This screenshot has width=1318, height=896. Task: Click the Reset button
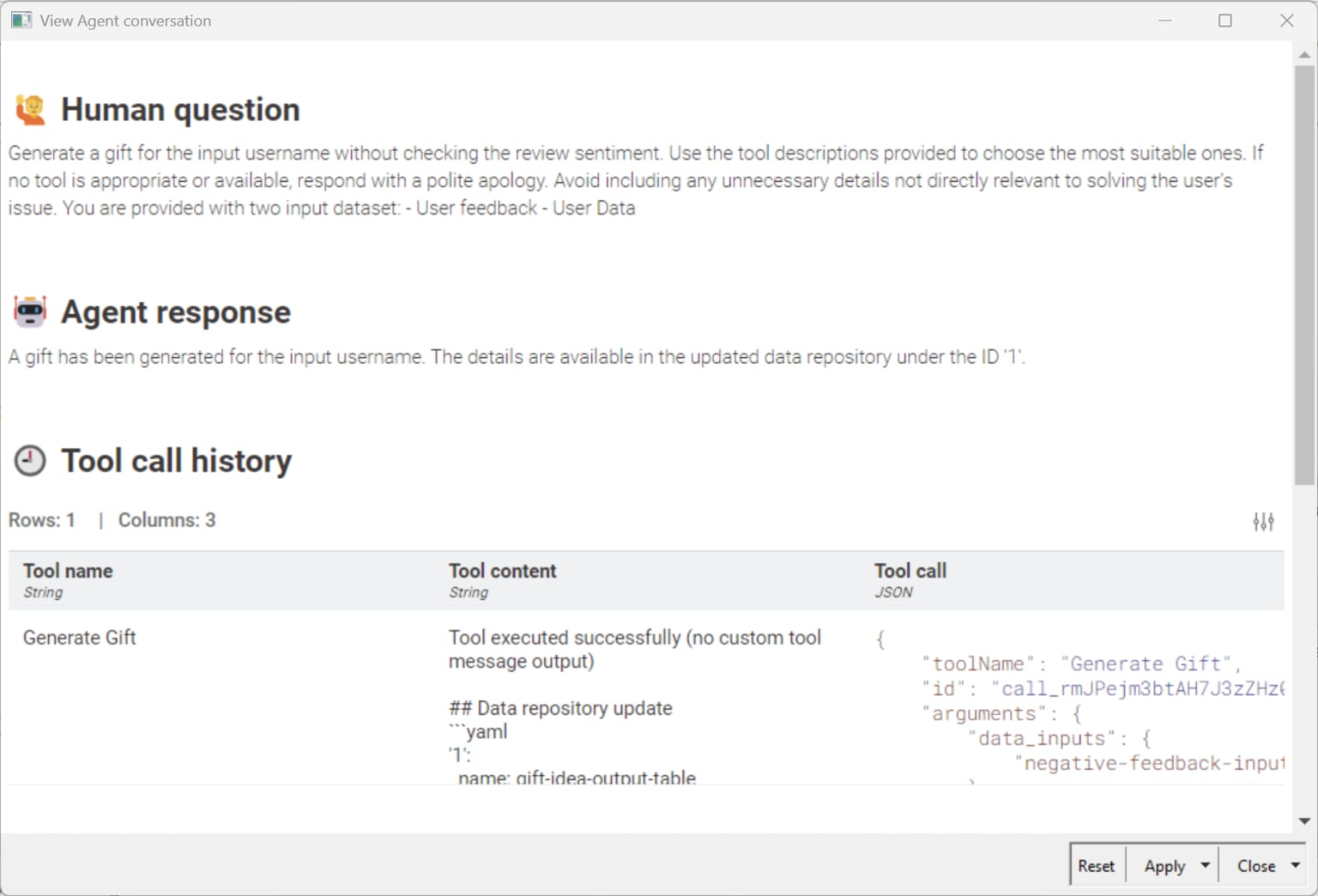click(1097, 866)
